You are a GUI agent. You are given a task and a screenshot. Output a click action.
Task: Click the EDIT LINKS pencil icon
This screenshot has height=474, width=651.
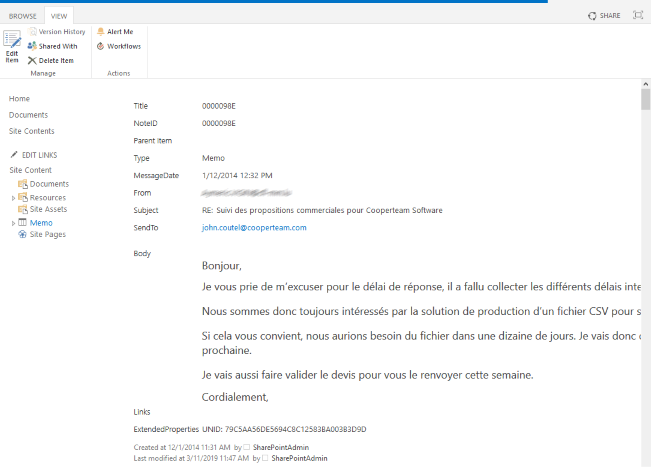pyautogui.click(x=14, y=154)
